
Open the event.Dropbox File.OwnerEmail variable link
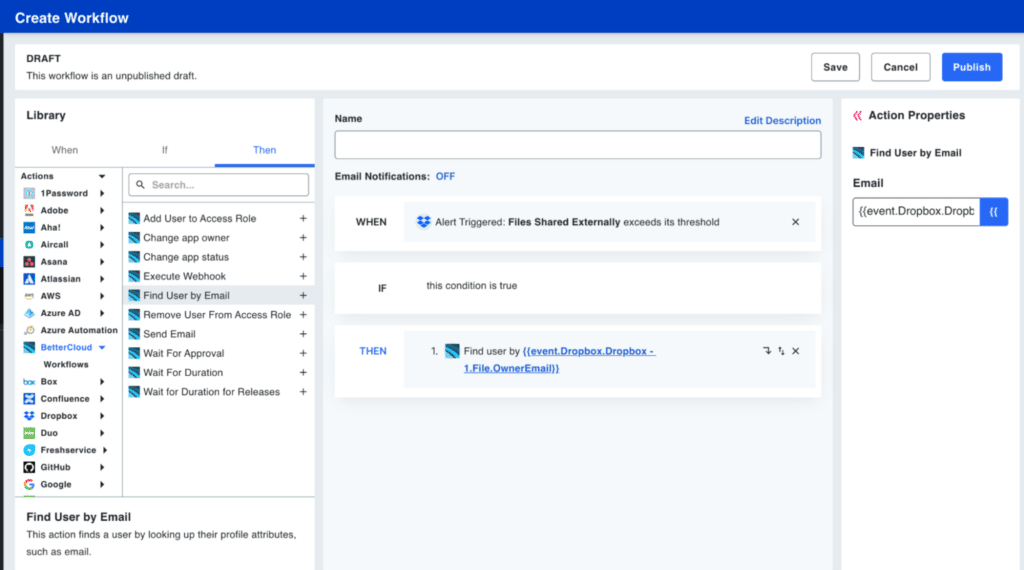point(559,360)
